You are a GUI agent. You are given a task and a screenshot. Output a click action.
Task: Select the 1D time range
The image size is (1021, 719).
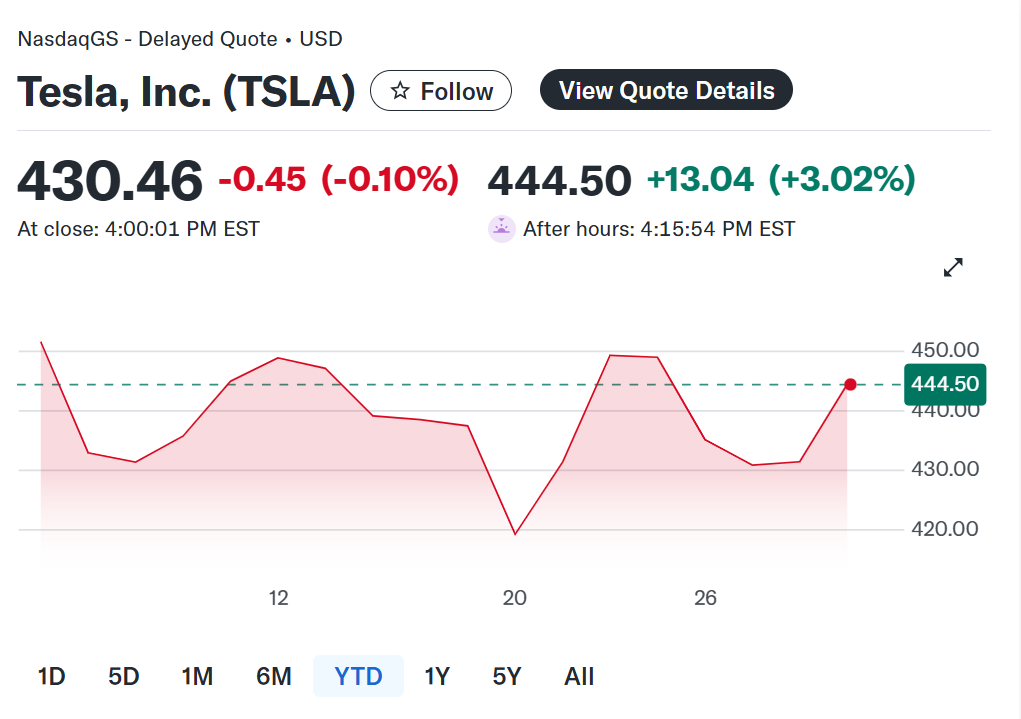coord(51,677)
